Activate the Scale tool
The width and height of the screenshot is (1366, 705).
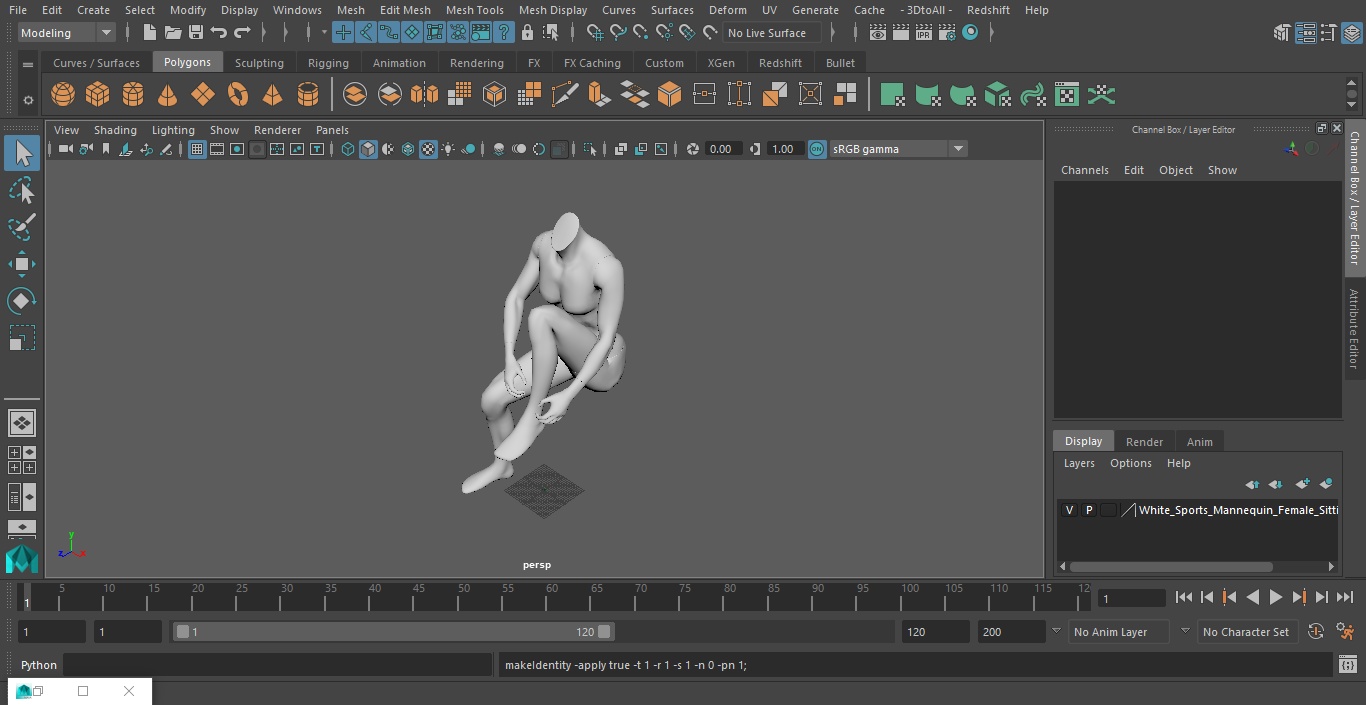[x=22, y=338]
